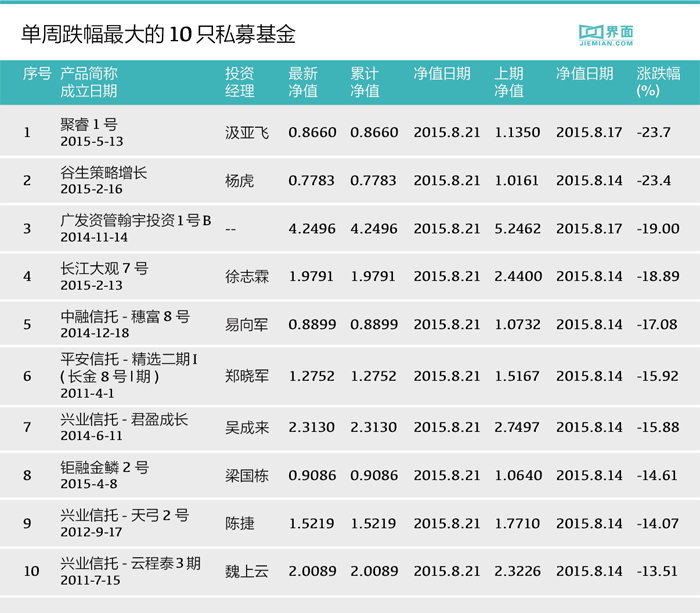Select the fund name '钜融金鳞 2 号'

pos(105,467)
